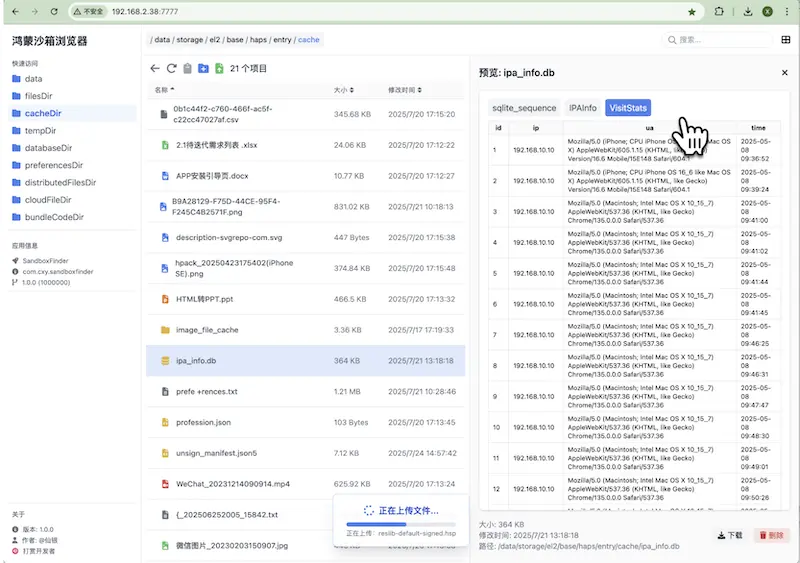
Task: Bookmark page with the star icon
Action: pyautogui.click(x=692, y=12)
